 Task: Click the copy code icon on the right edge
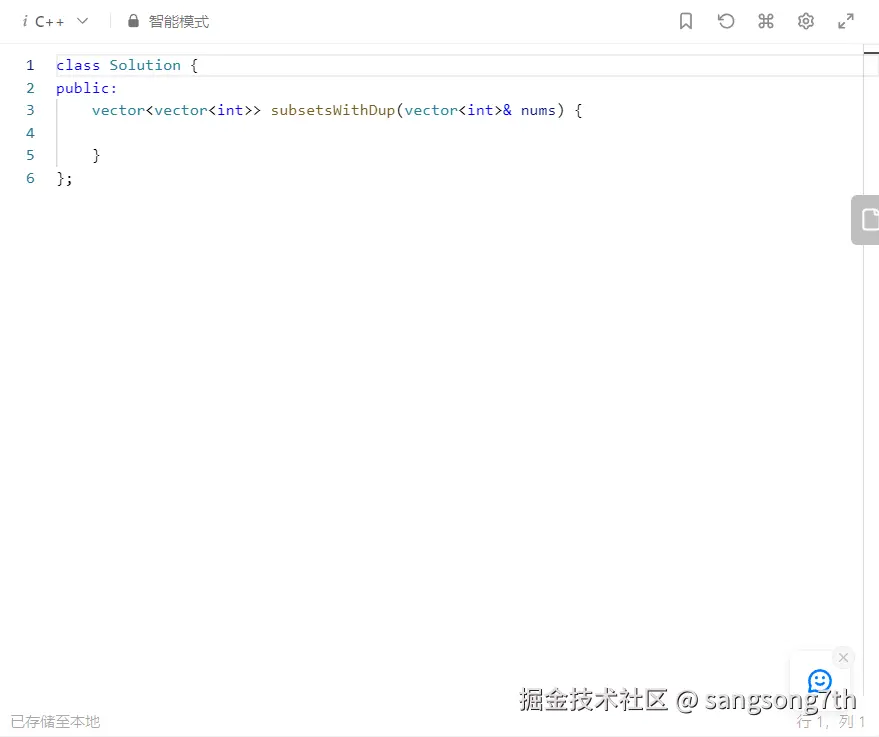coord(867,219)
